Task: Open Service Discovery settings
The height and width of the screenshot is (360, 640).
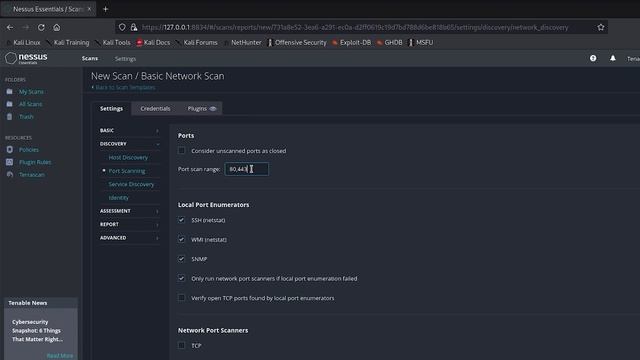Action: pyautogui.click(x=131, y=184)
